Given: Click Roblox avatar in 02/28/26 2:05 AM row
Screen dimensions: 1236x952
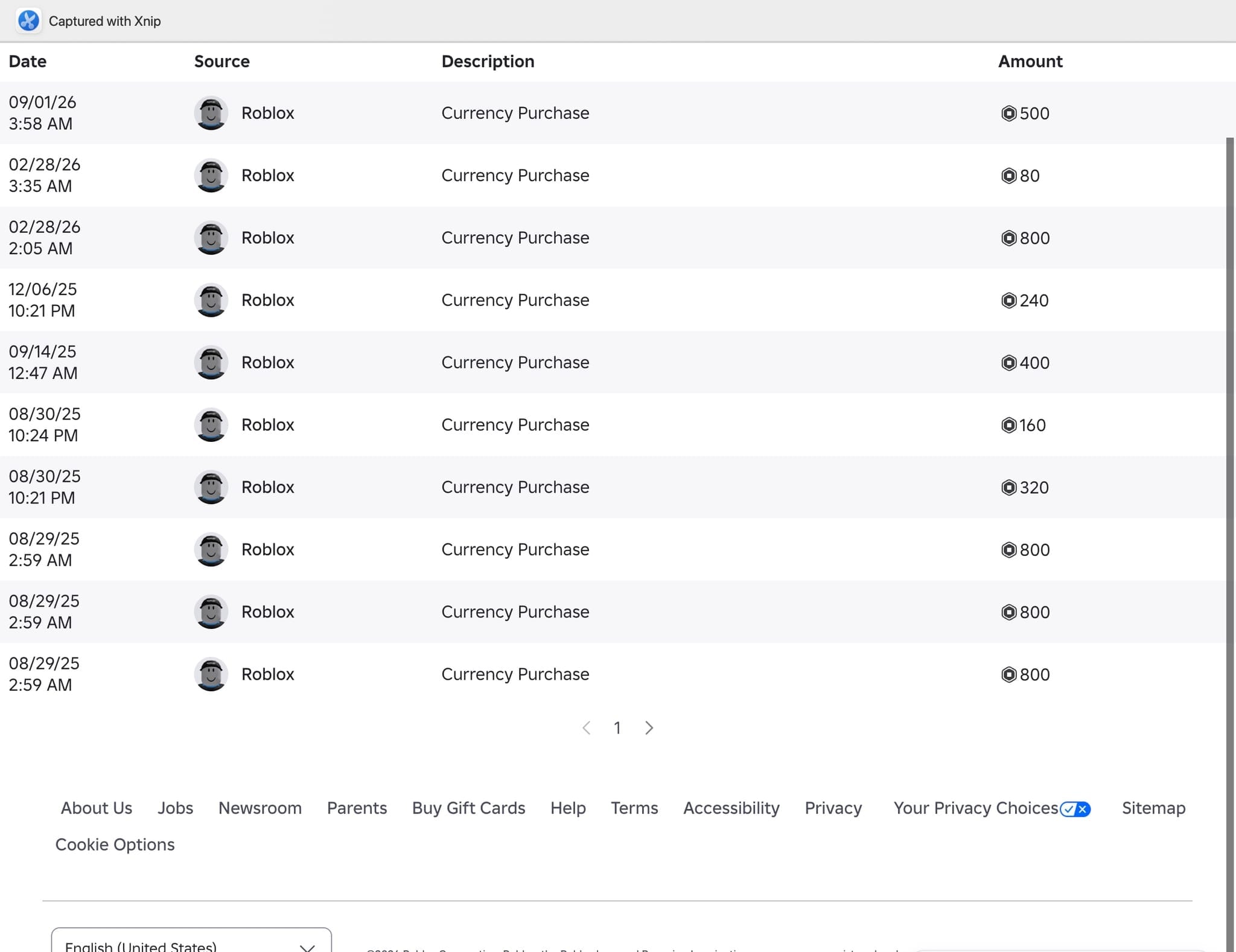Looking at the screenshot, I should [x=211, y=238].
